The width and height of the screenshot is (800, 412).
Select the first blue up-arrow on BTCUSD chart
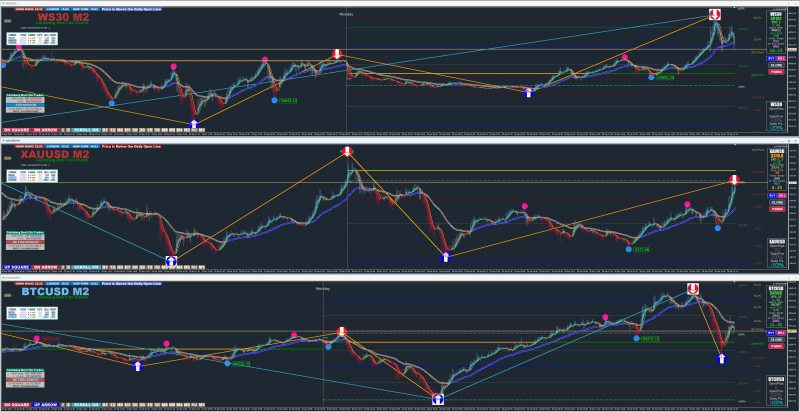(x=137, y=366)
